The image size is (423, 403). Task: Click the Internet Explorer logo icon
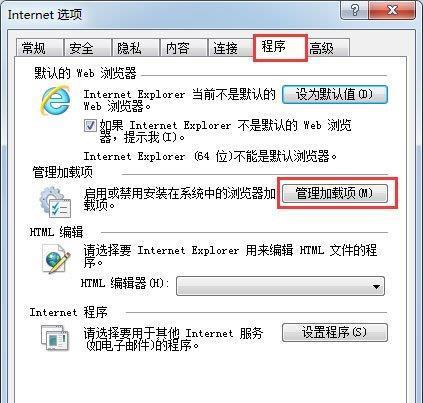pyautogui.click(x=55, y=100)
